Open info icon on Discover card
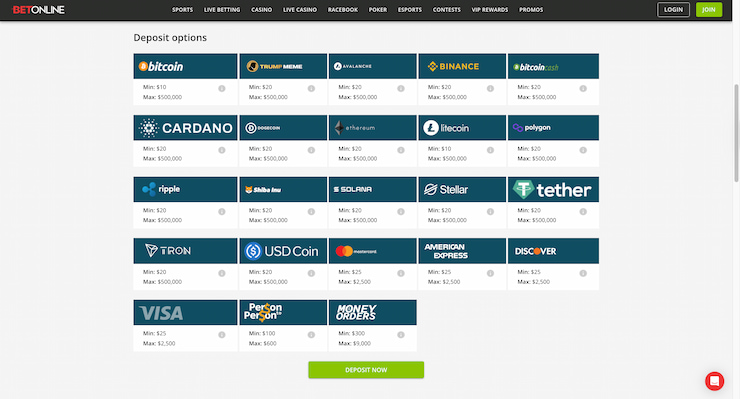The image size is (740, 399). click(583, 273)
